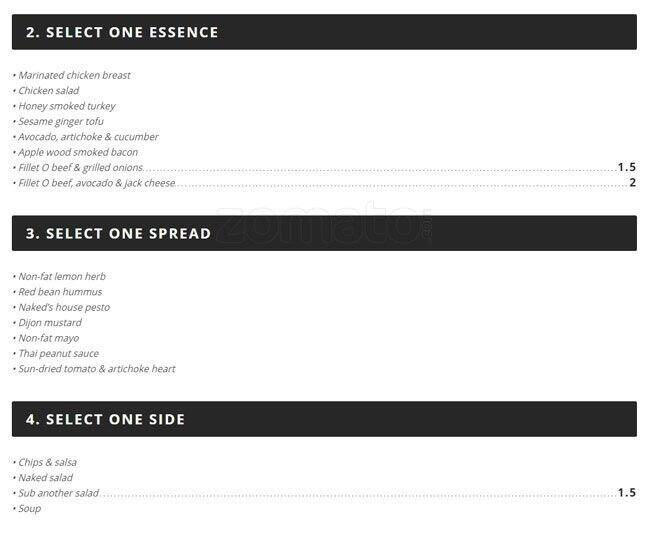Screen dimensions: 650x538
Task: Select Sun-dried tomato & artichoke heart
Action: point(96,369)
